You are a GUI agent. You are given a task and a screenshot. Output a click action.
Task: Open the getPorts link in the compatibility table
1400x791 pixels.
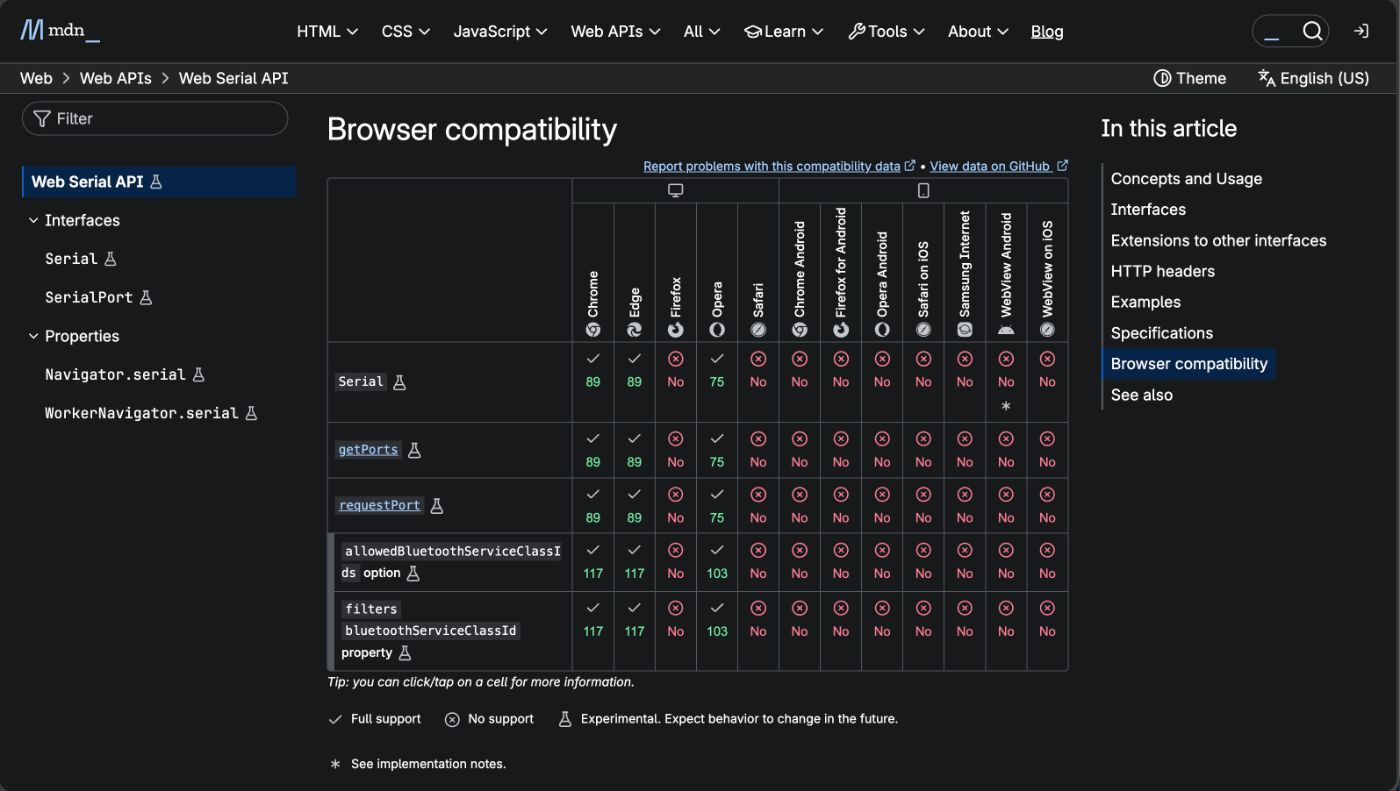point(368,449)
